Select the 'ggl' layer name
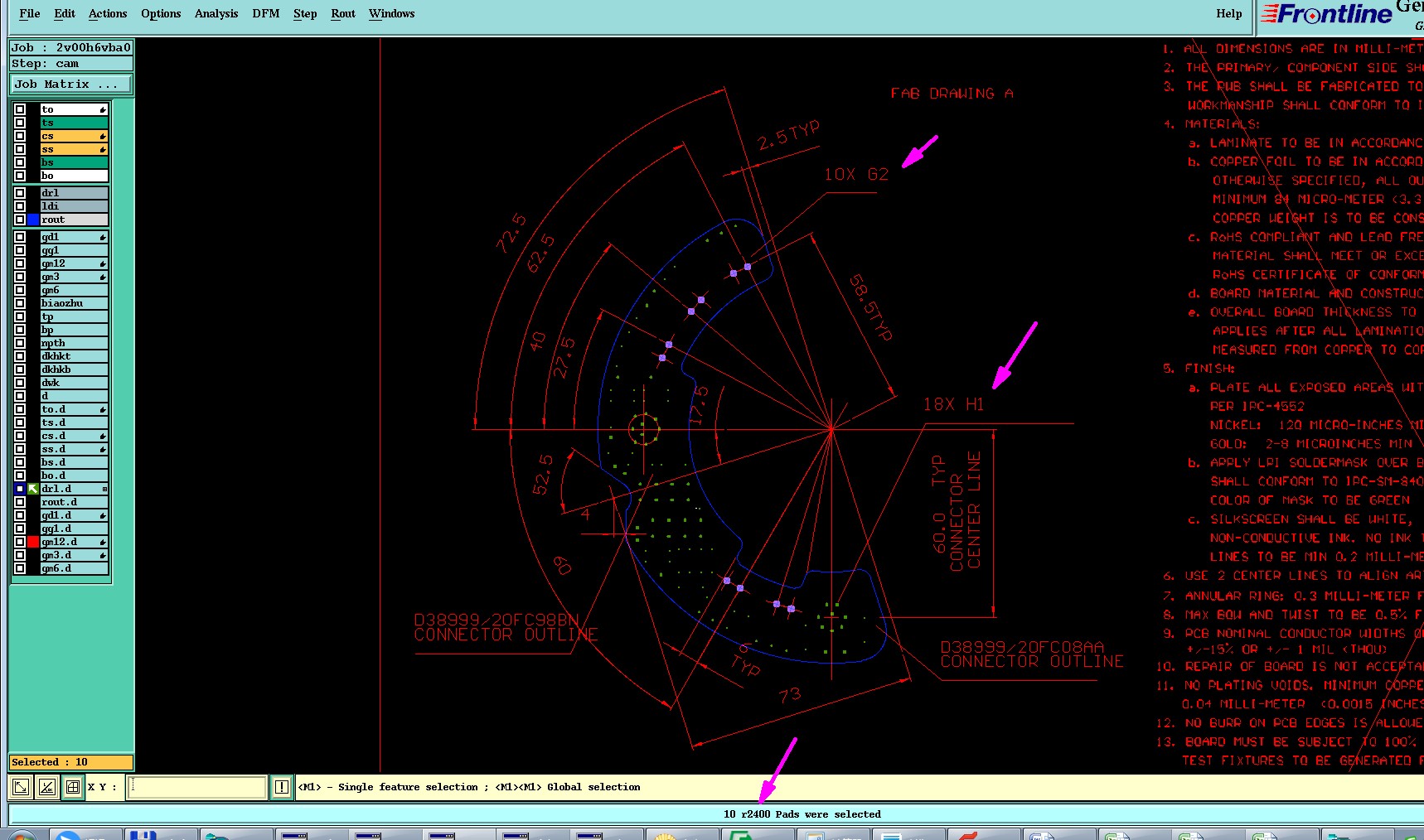Image resolution: width=1424 pixels, height=840 pixels. pos(74,250)
